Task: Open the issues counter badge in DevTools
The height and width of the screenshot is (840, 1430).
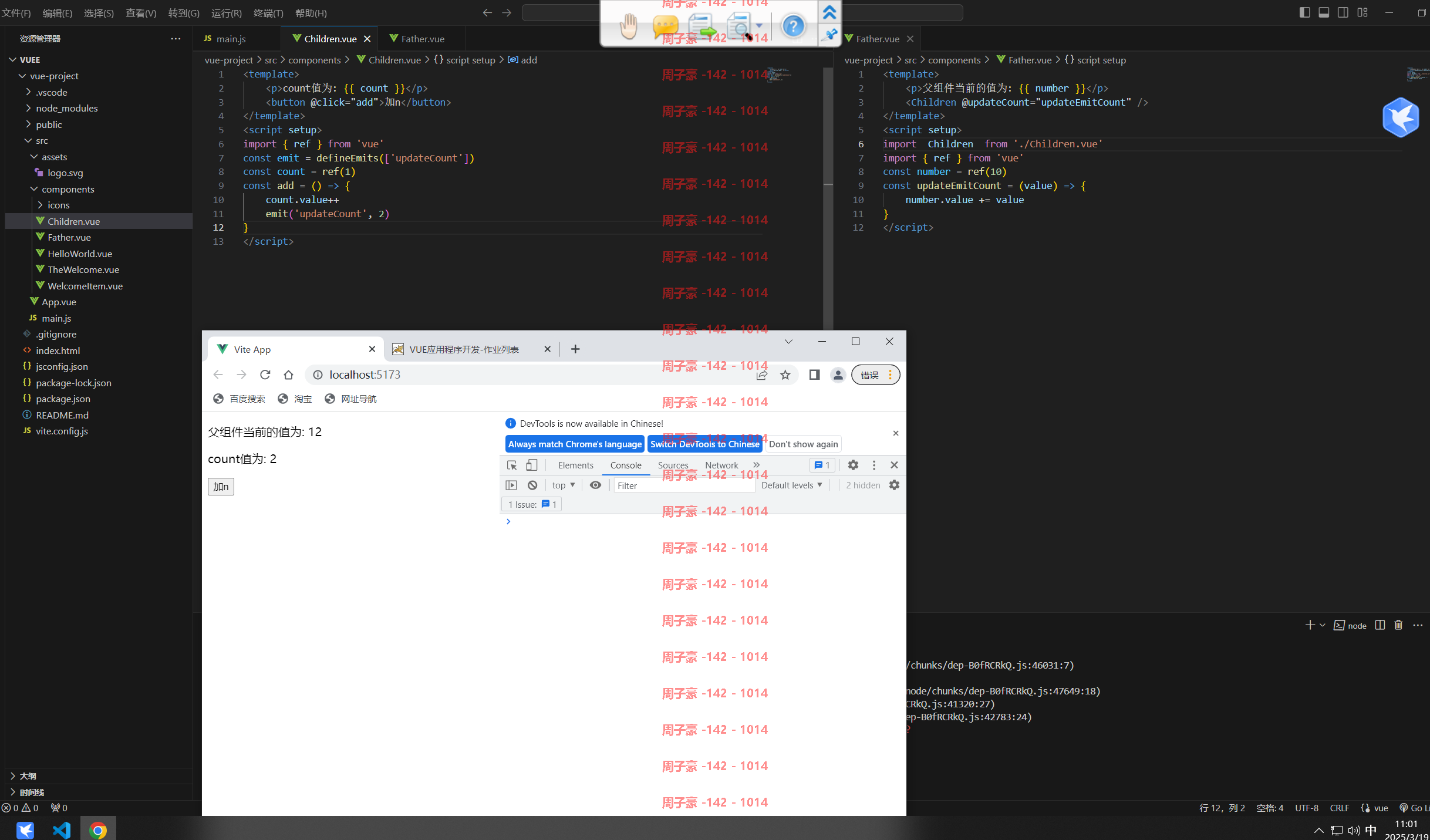Action: (x=822, y=465)
